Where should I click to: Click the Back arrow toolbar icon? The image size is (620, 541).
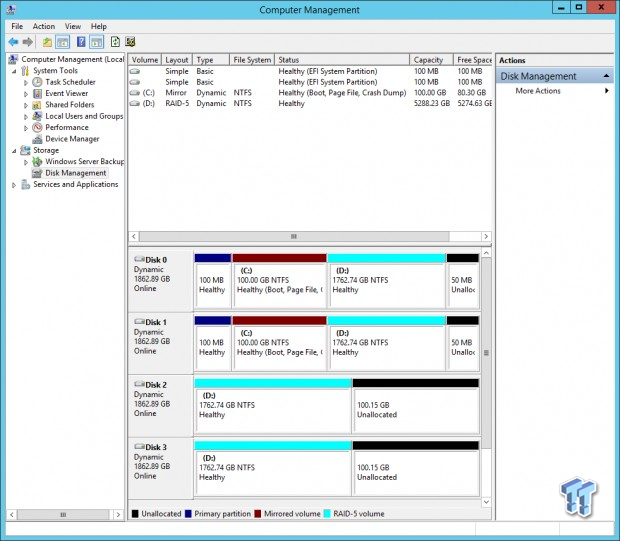click(x=13, y=42)
